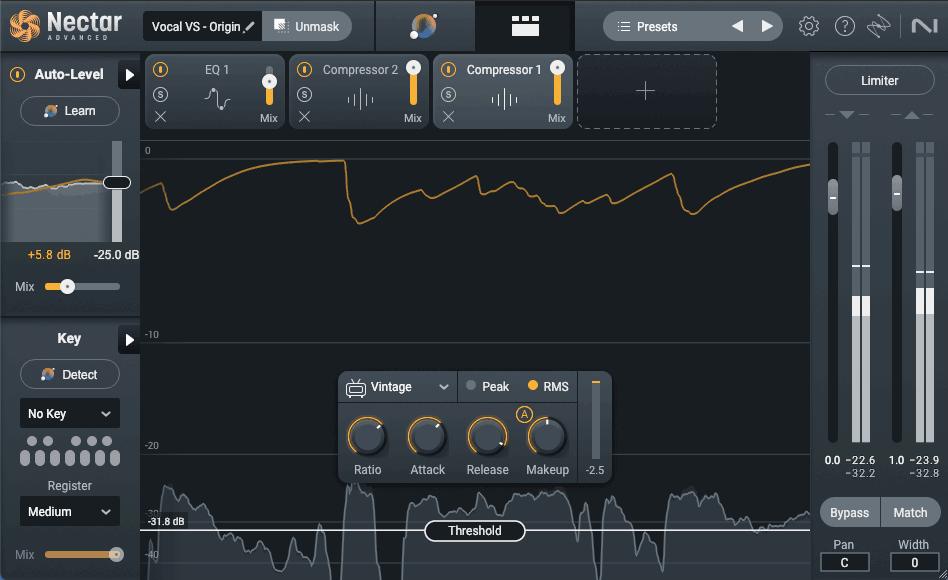Open the Vocal Assistant orb view

coord(424,26)
